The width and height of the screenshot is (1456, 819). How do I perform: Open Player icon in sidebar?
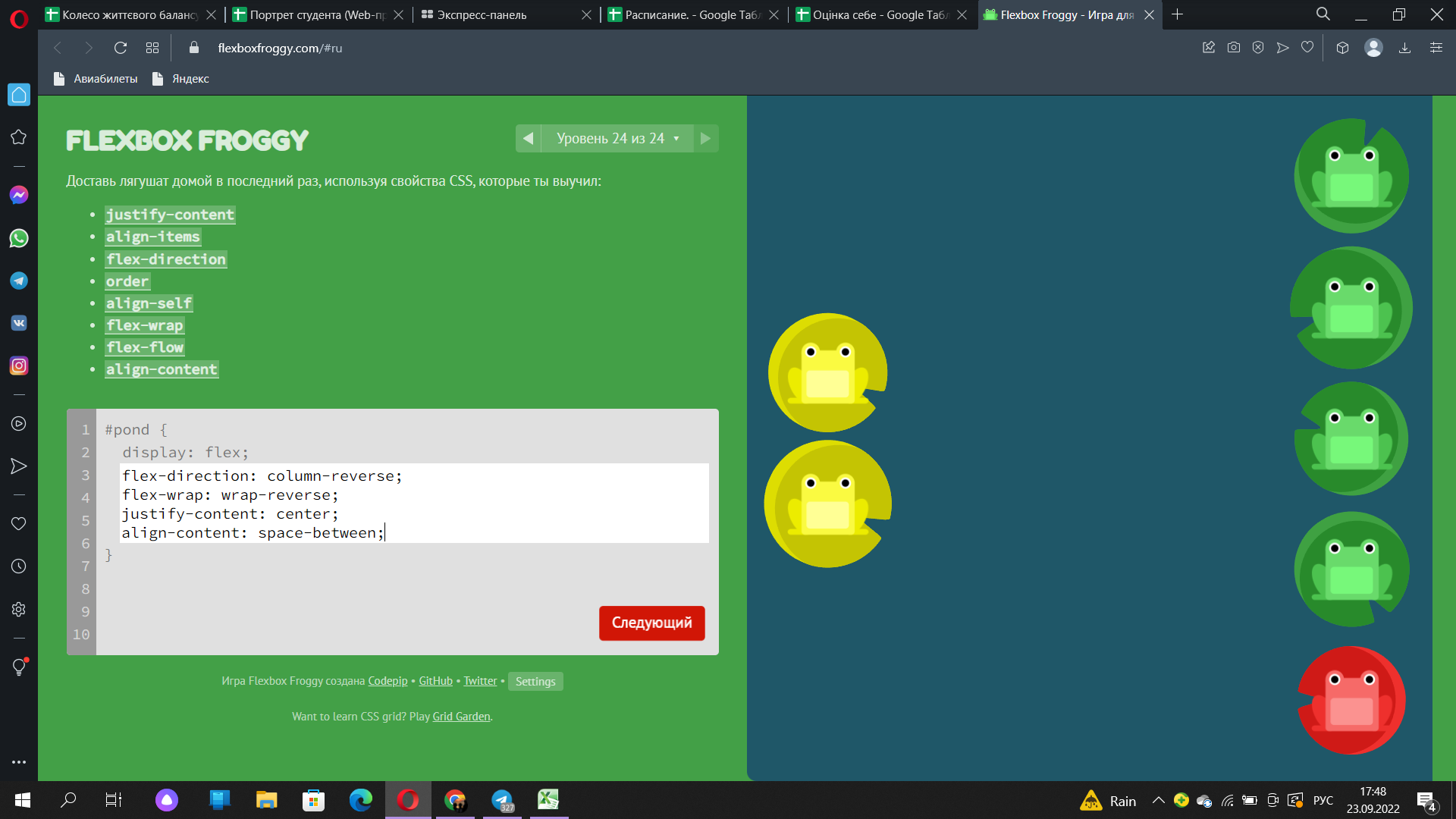pos(19,423)
